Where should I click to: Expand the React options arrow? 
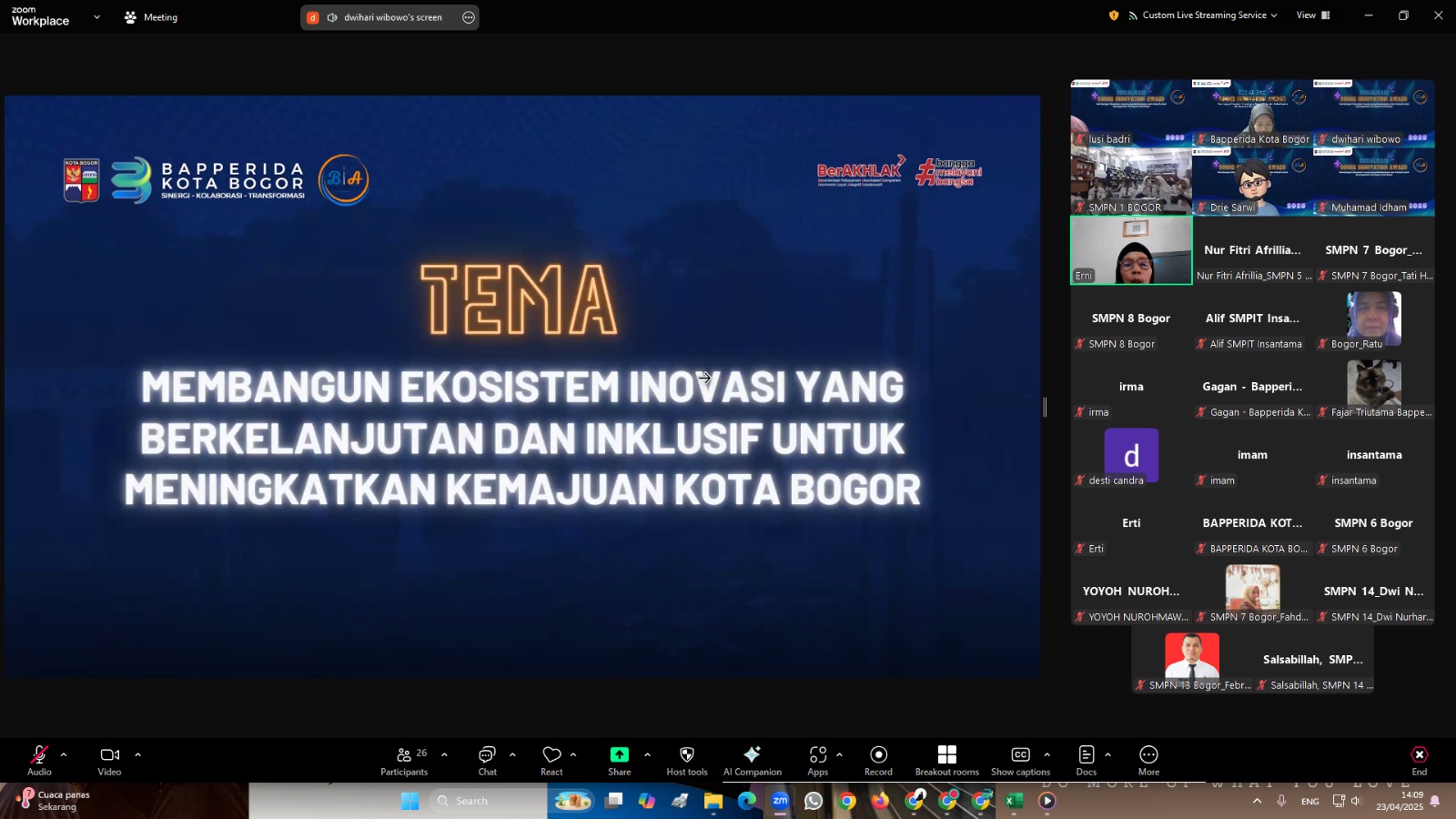click(x=573, y=754)
